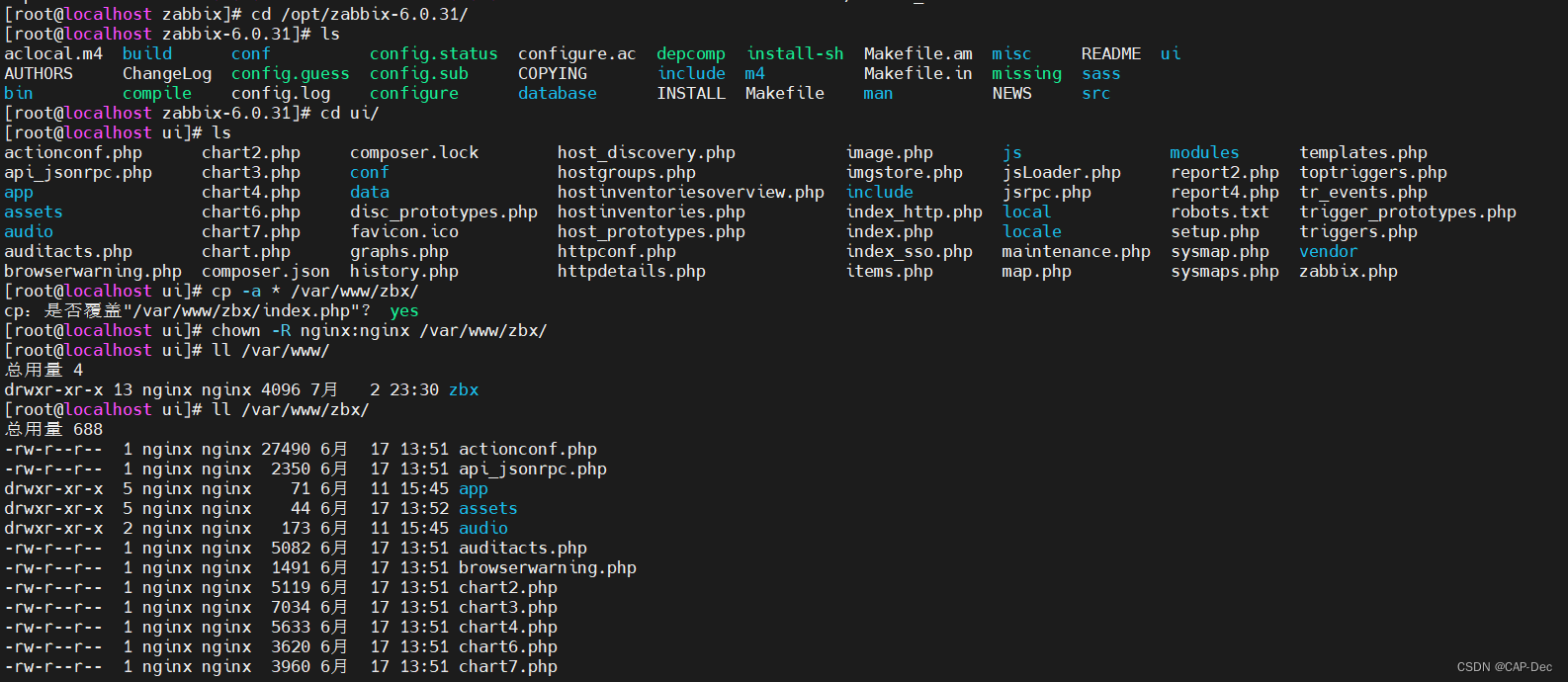
Task: Click the 'missing' entry
Action: click(1027, 73)
